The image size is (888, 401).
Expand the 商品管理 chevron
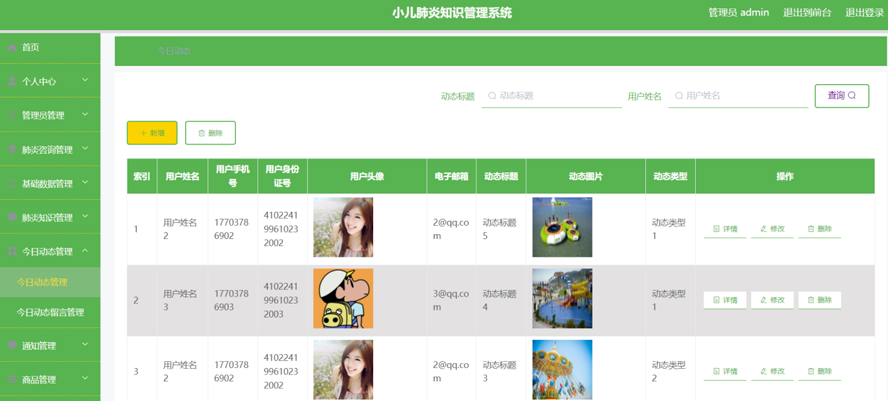click(x=85, y=378)
